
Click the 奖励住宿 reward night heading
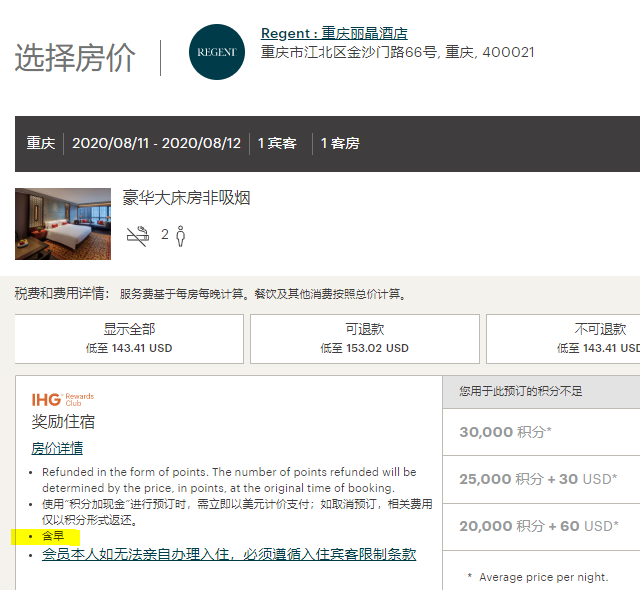click(63, 422)
